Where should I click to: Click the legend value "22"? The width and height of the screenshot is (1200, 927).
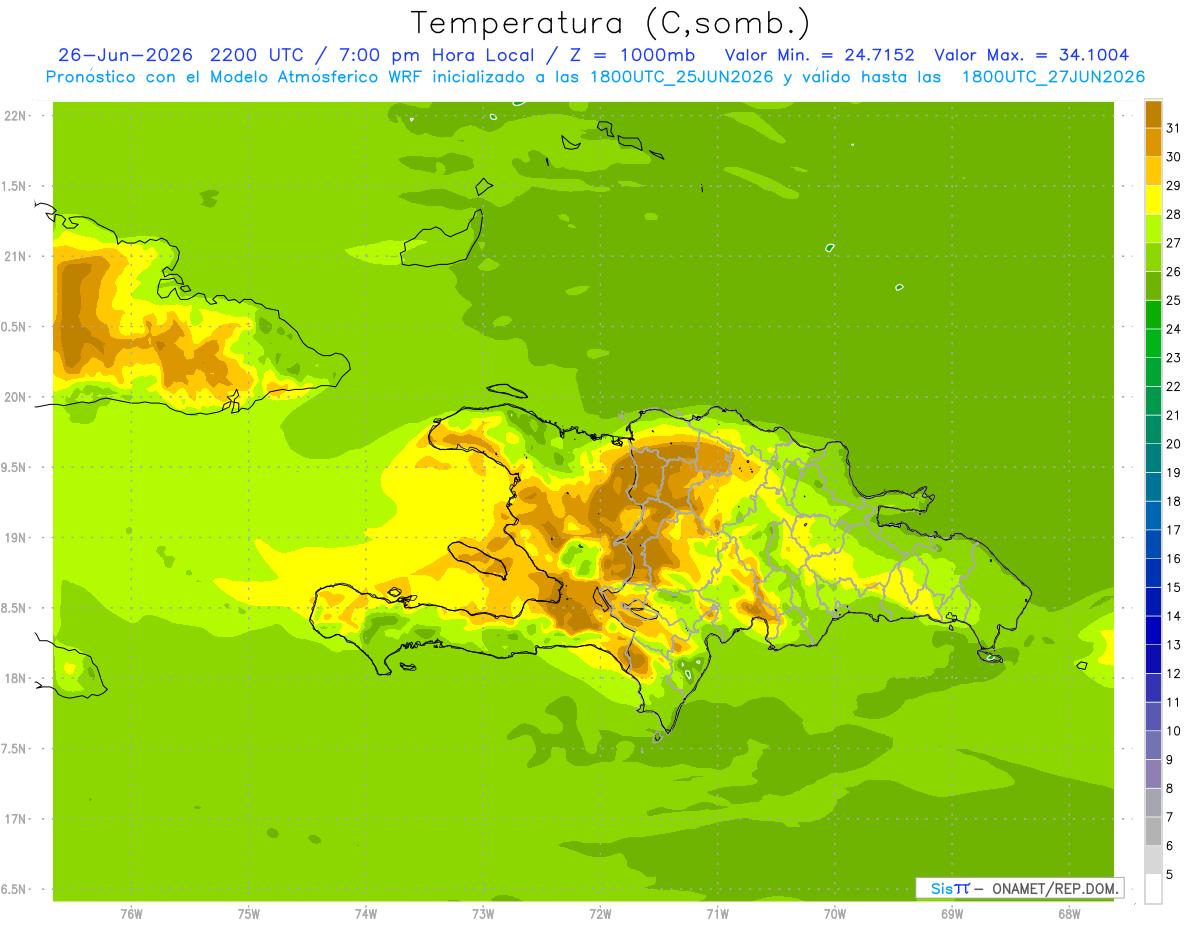point(1174,386)
